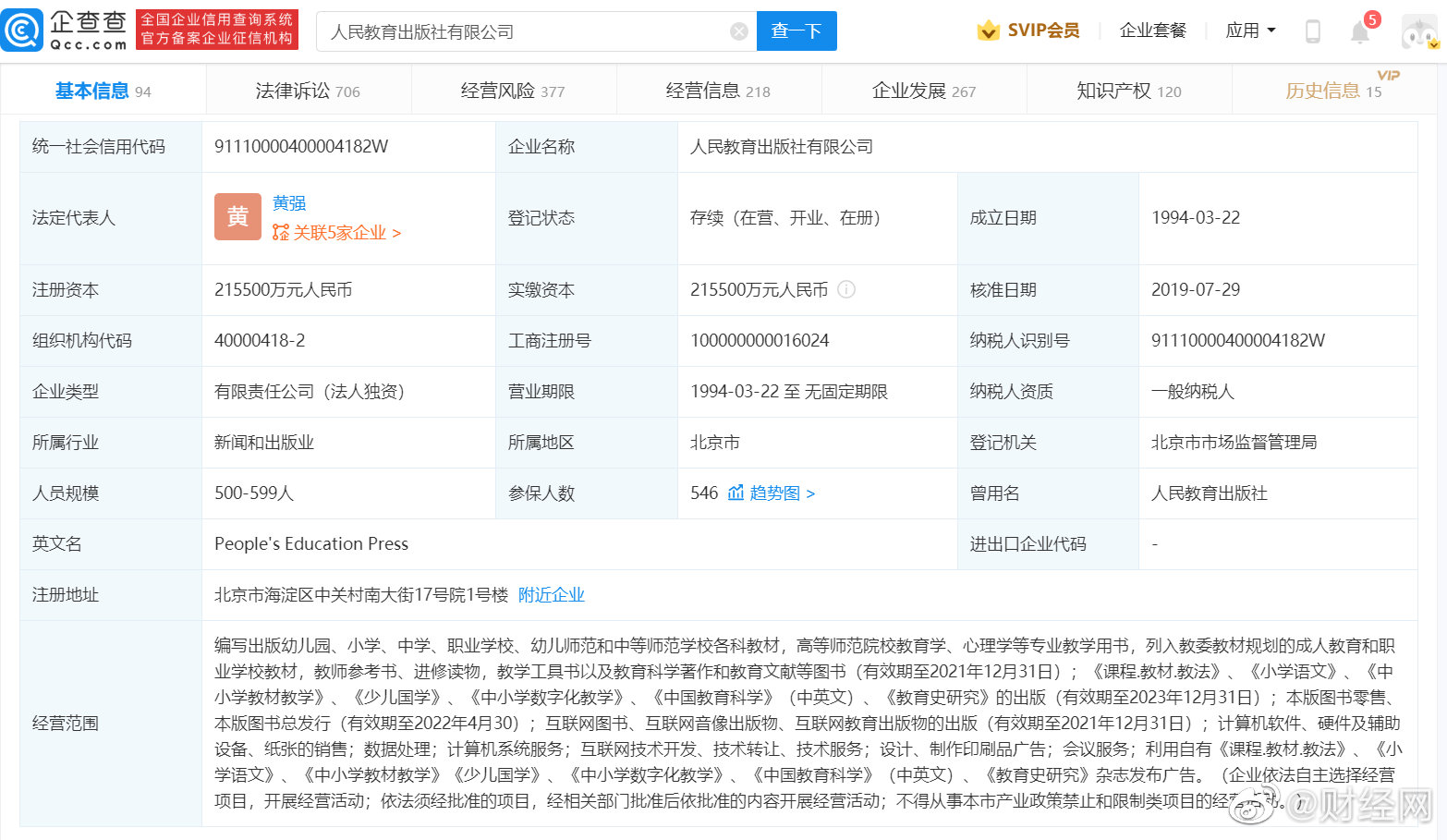Click the approval date 2019-07-29
The width and height of the screenshot is (1447, 840).
[x=1196, y=289]
